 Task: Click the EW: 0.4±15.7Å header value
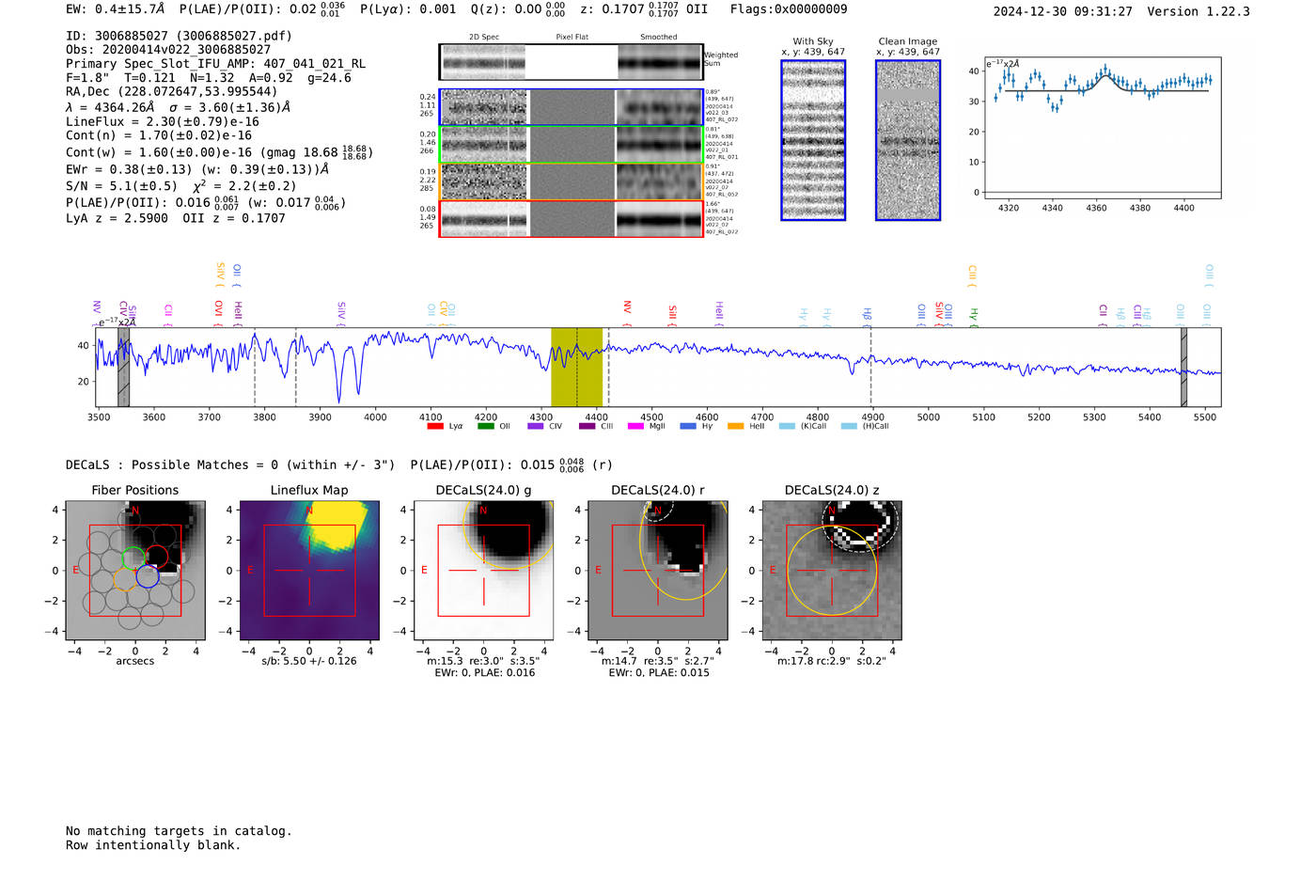tap(115, 8)
